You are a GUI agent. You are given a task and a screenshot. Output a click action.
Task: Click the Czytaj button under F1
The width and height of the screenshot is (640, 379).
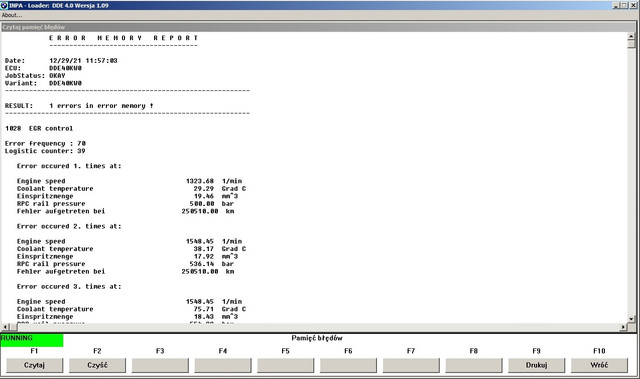pyautogui.click(x=34, y=365)
